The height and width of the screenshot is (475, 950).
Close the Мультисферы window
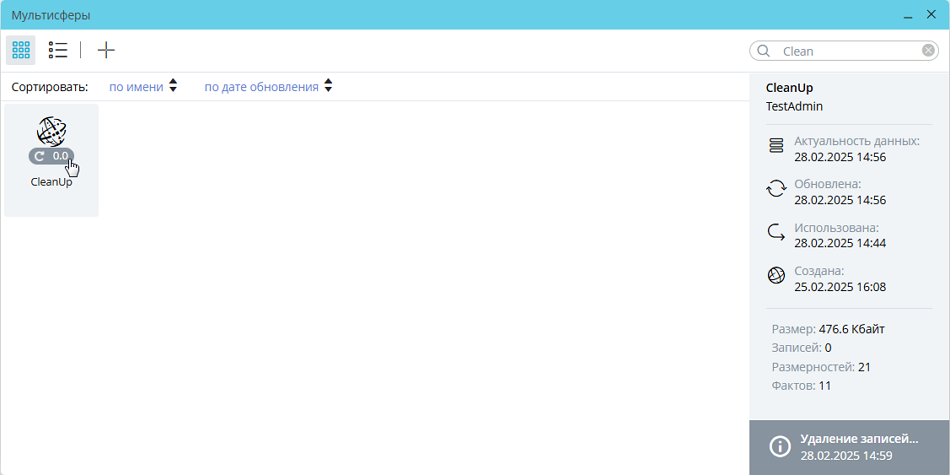point(931,15)
